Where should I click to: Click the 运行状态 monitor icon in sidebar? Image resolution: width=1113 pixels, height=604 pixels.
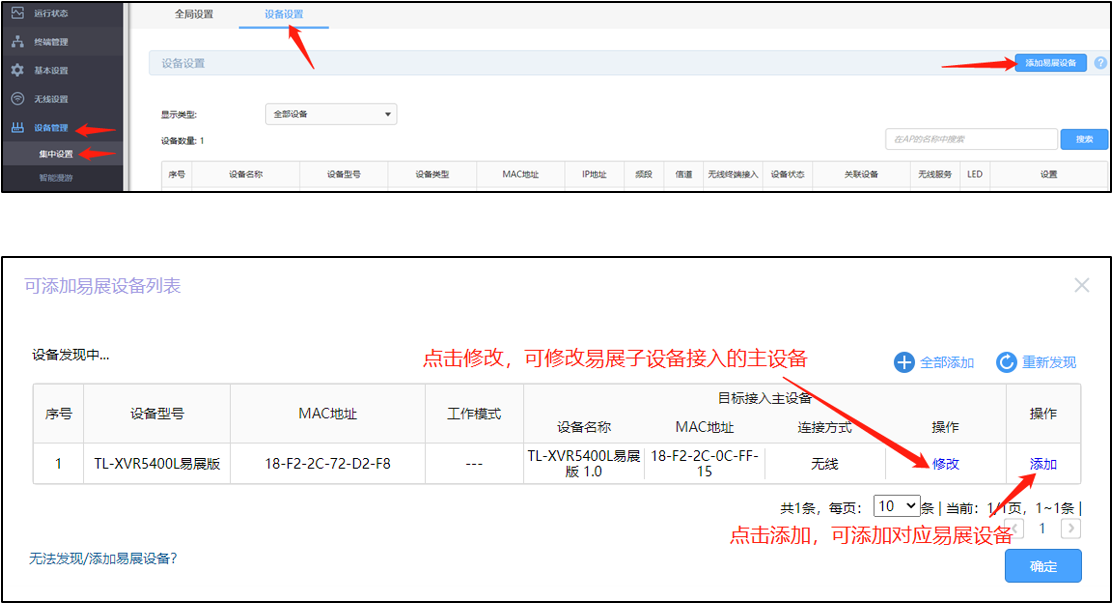tap(17, 14)
